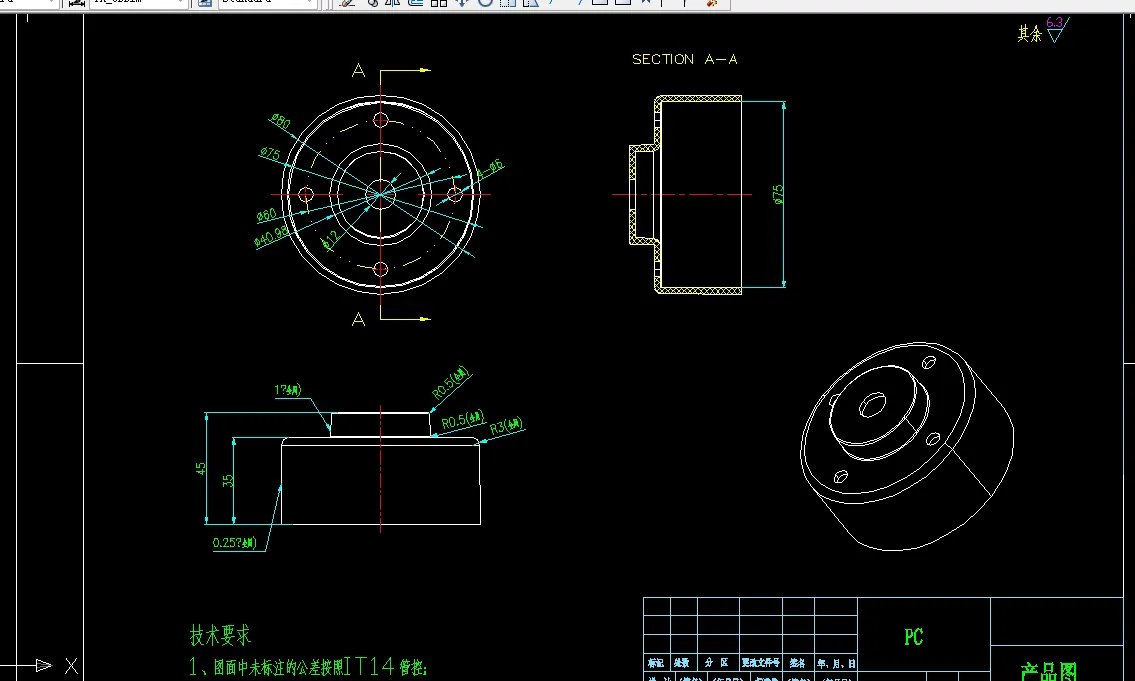
Task: Select the ø75 dimension in the section view
Action: (x=778, y=194)
